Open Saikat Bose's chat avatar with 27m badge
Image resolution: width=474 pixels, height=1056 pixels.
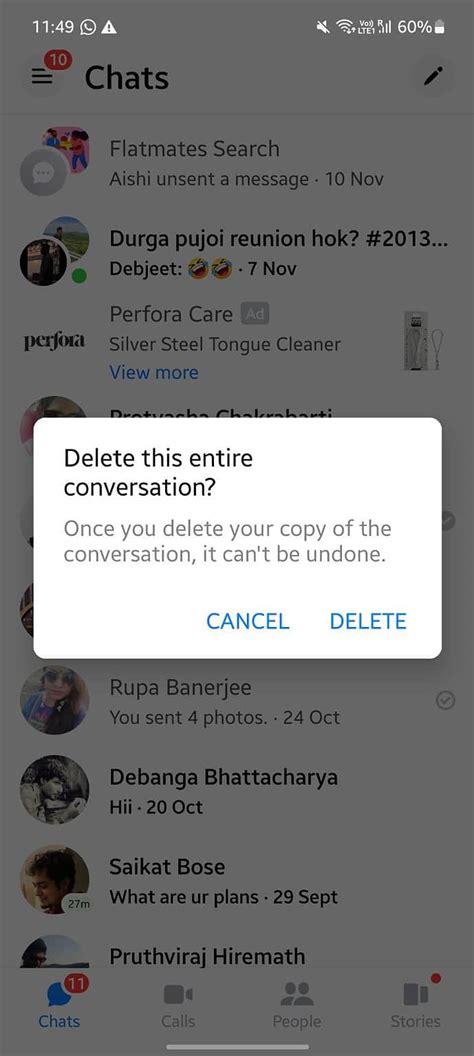point(55,880)
